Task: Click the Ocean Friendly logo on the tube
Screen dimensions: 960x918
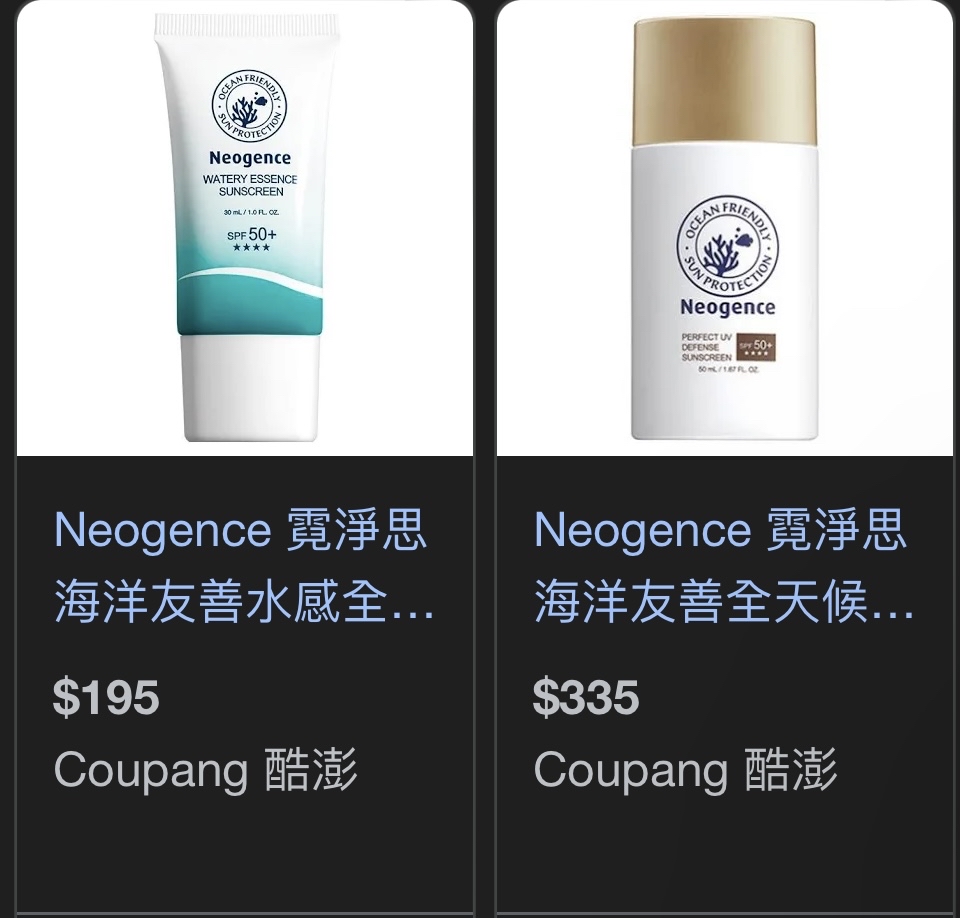Action: coord(249,106)
